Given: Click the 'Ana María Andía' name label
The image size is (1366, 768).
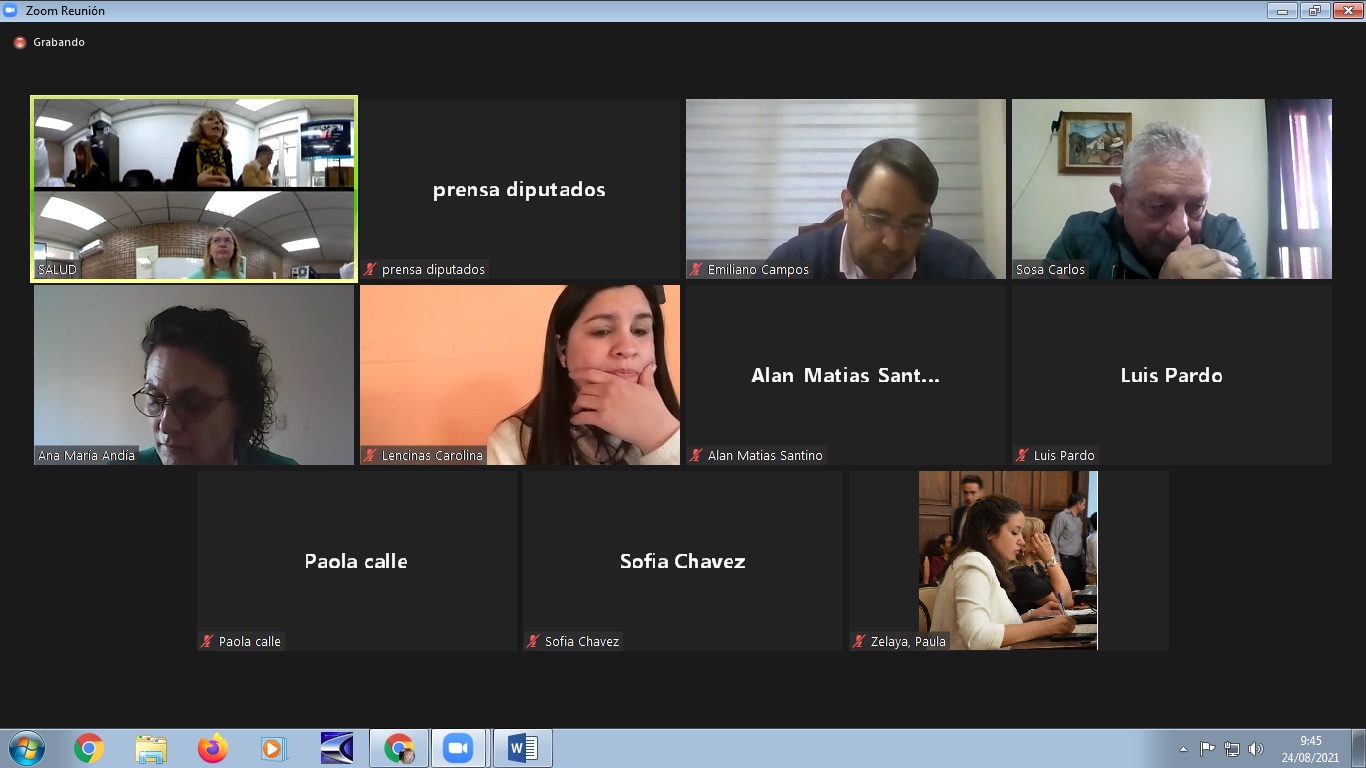Looking at the screenshot, I should click(86, 456).
